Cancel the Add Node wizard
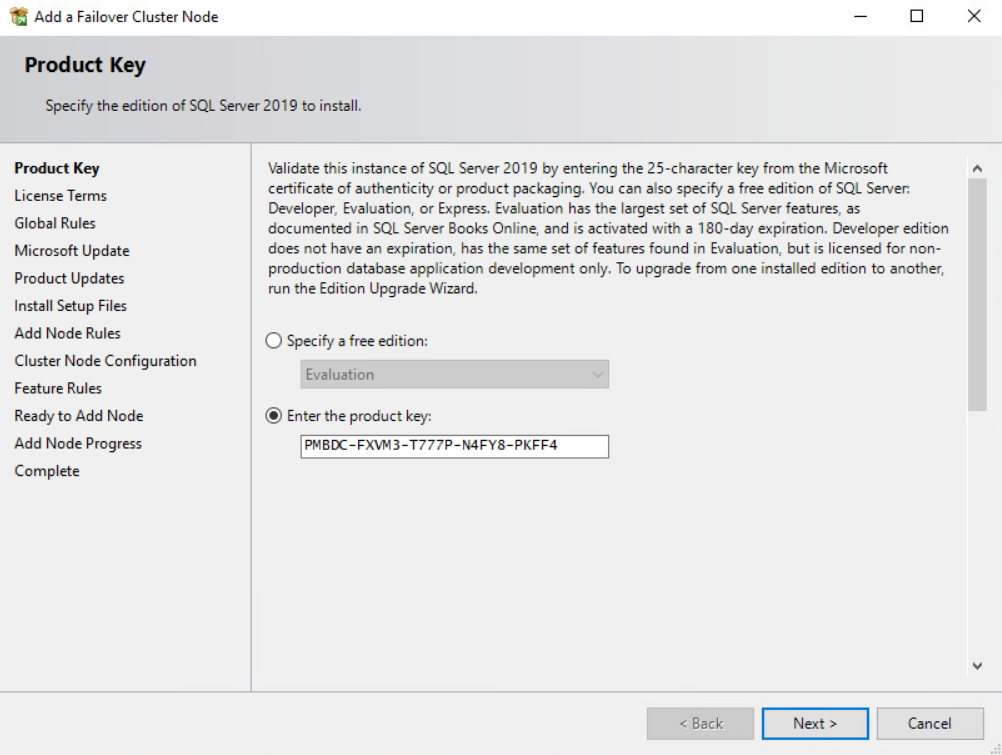The width and height of the screenshot is (1002, 755). (x=930, y=724)
